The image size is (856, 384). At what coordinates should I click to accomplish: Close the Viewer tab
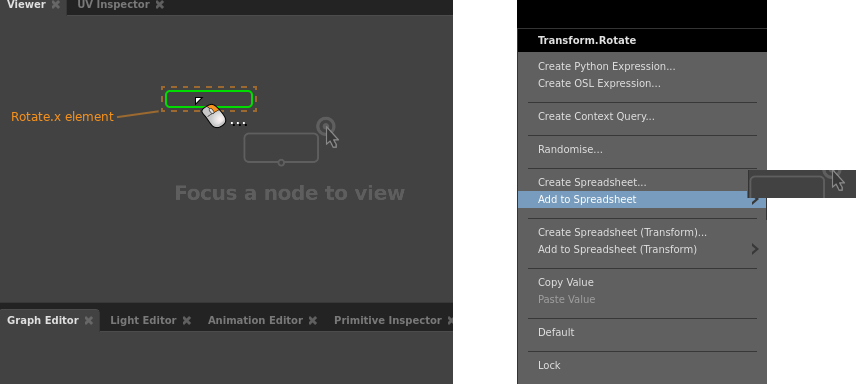coord(56,5)
